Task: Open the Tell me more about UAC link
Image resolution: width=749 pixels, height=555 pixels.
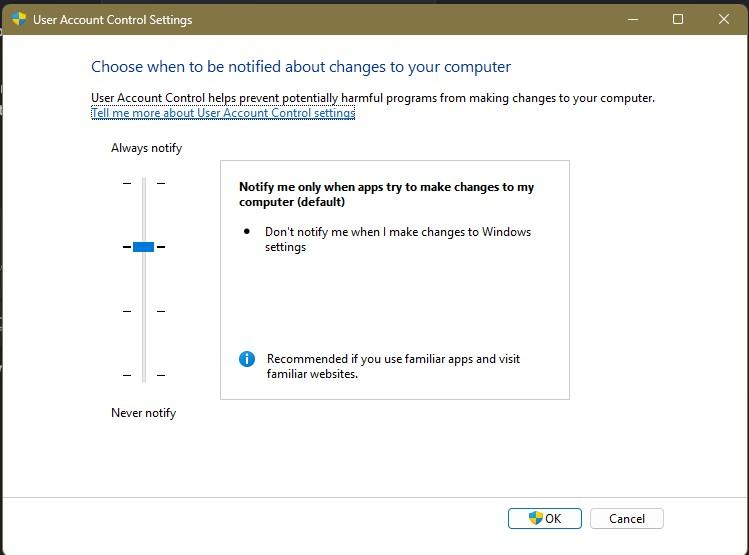Action: coord(223,113)
